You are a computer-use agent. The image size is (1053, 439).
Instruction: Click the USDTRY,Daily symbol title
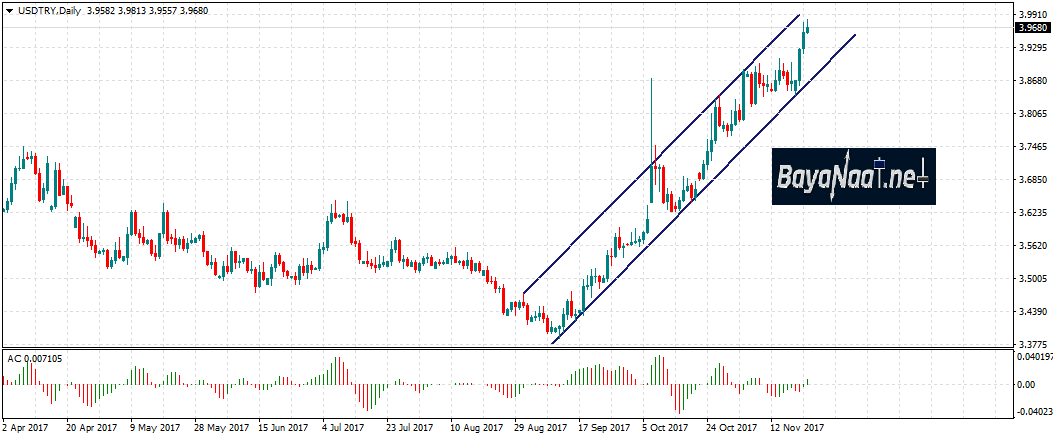tap(48, 11)
